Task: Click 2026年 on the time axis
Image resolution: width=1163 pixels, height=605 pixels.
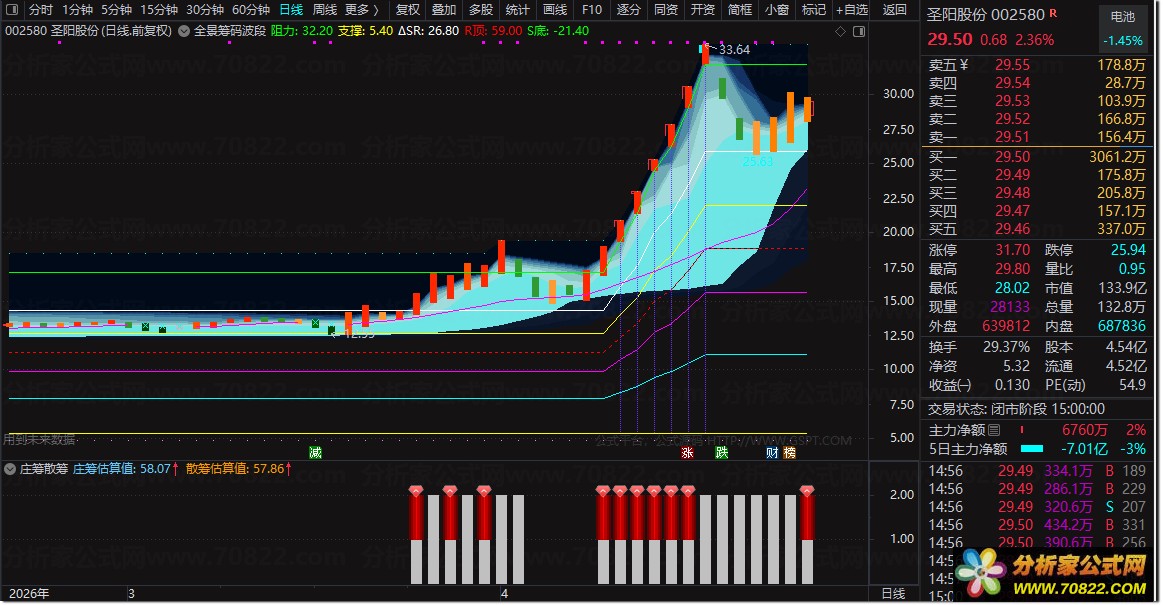Action: click(x=30, y=594)
